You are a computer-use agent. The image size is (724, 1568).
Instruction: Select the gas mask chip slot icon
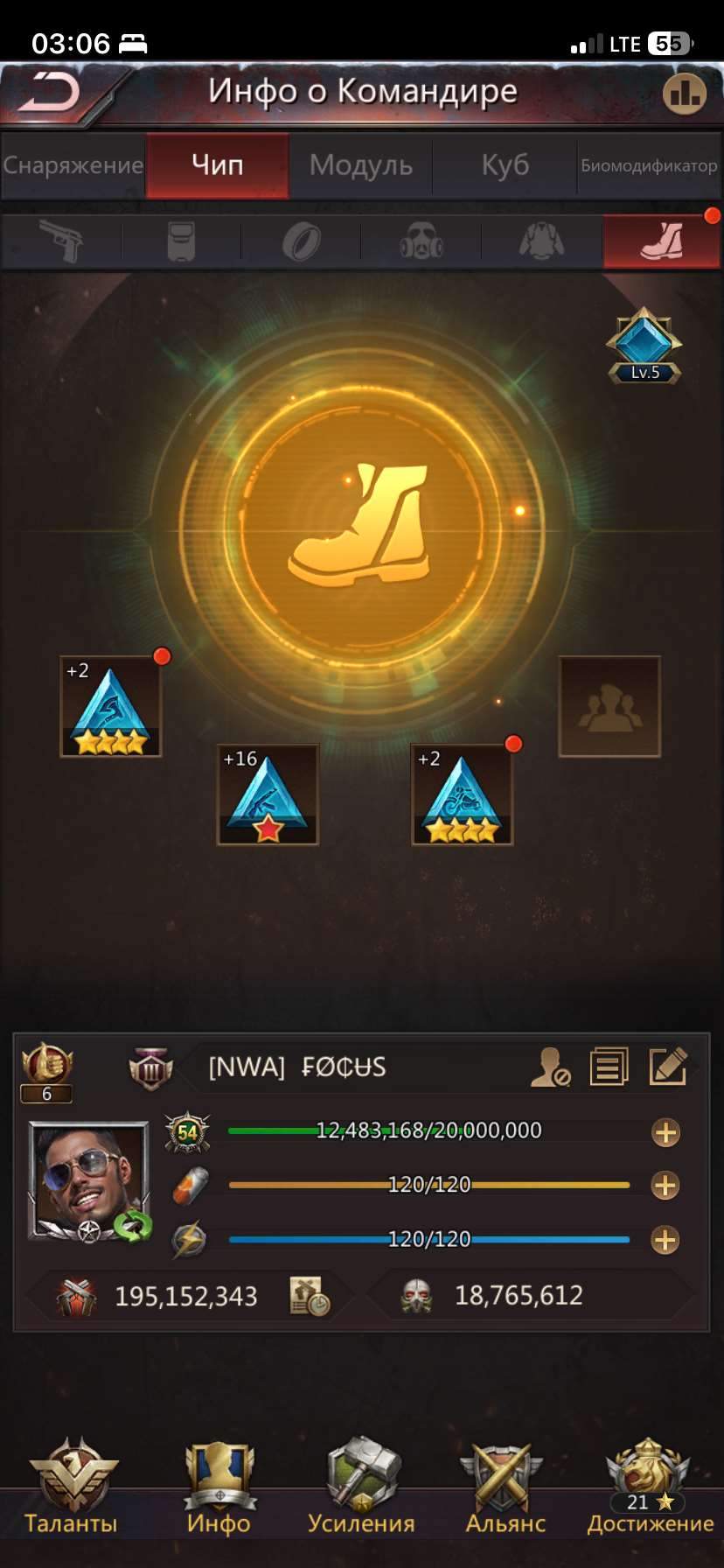click(x=421, y=241)
